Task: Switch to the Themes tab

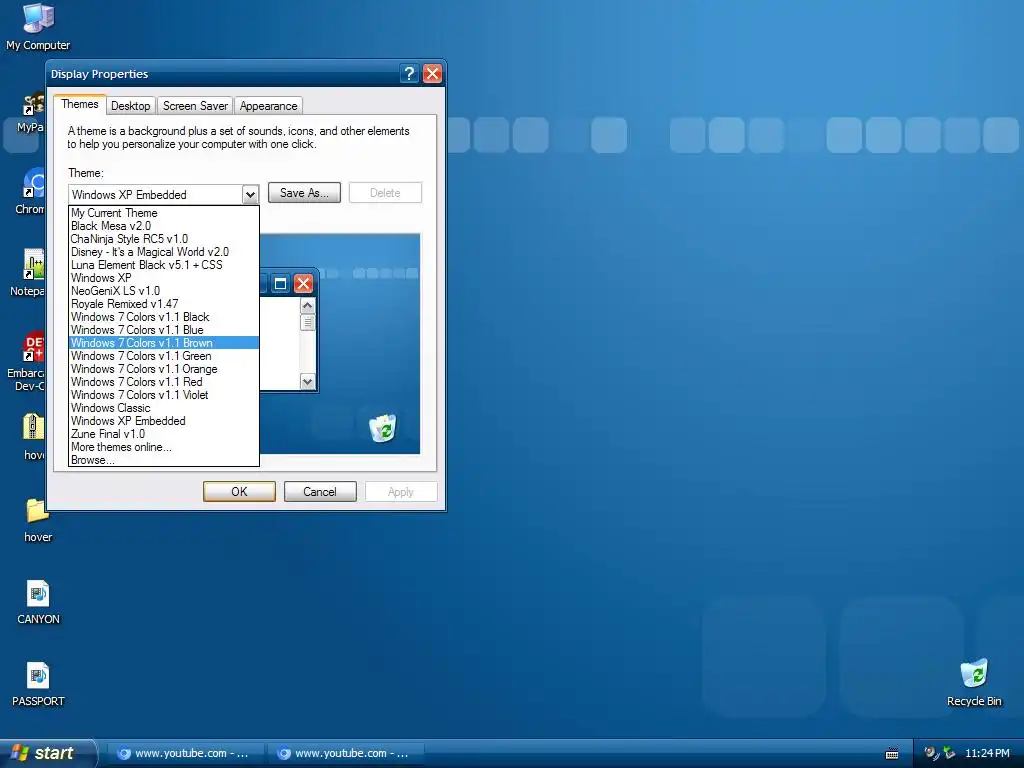Action: (x=80, y=104)
